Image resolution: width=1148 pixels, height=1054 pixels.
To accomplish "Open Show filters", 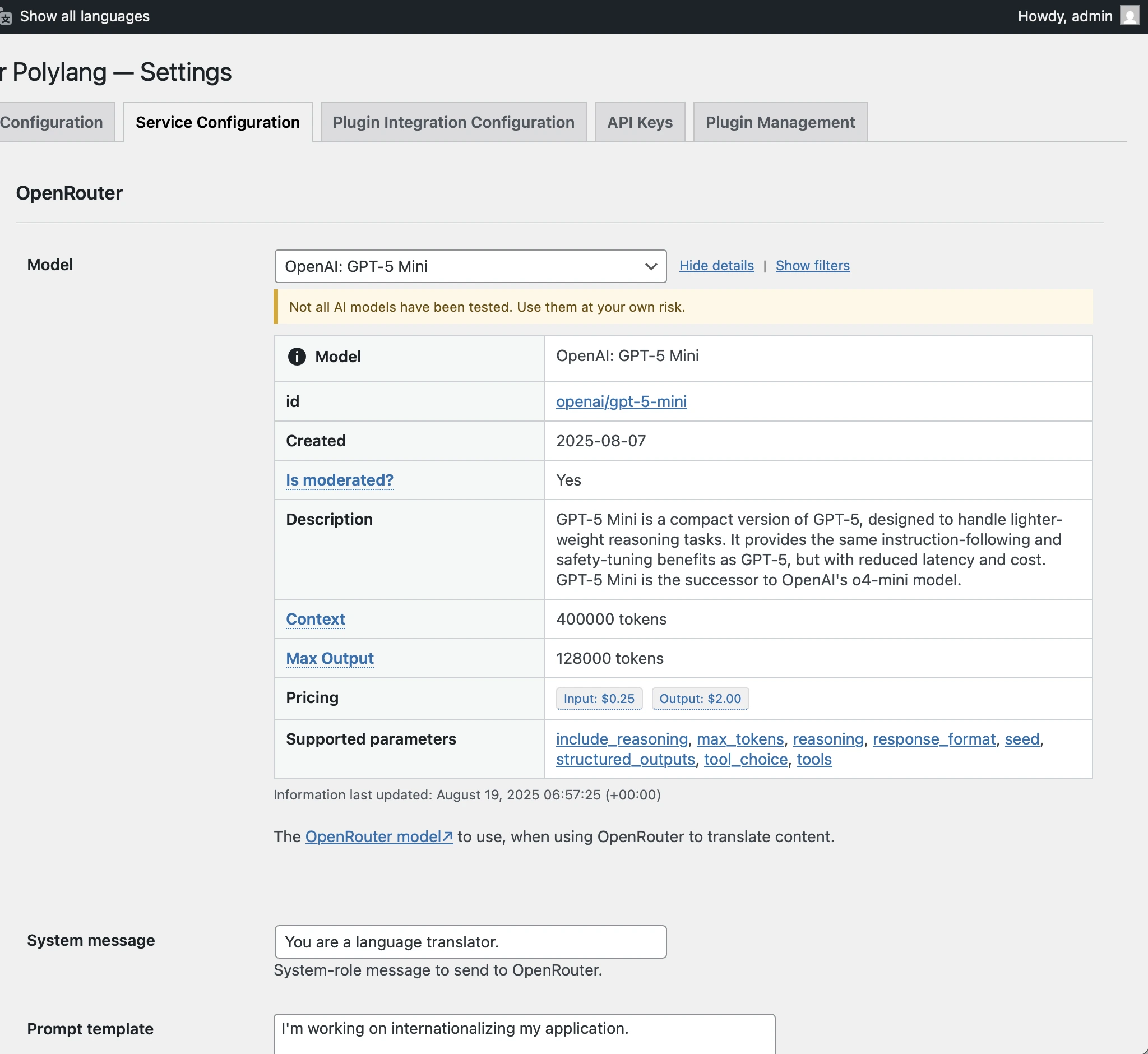I will pos(812,266).
